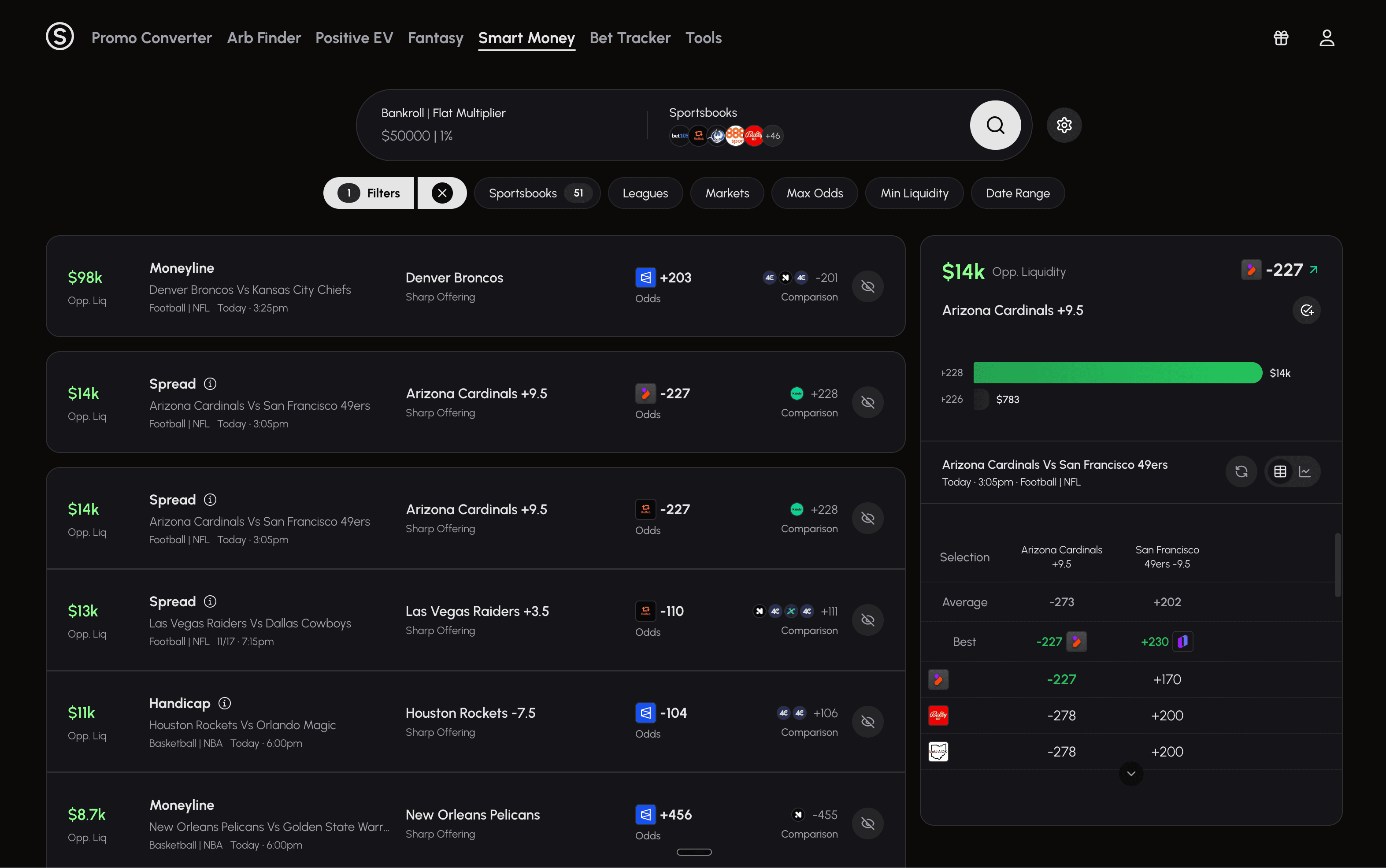This screenshot has width=1386, height=868.
Task: Hide the Las Vegas Raiders +3.5 row
Action: click(x=868, y=619)
